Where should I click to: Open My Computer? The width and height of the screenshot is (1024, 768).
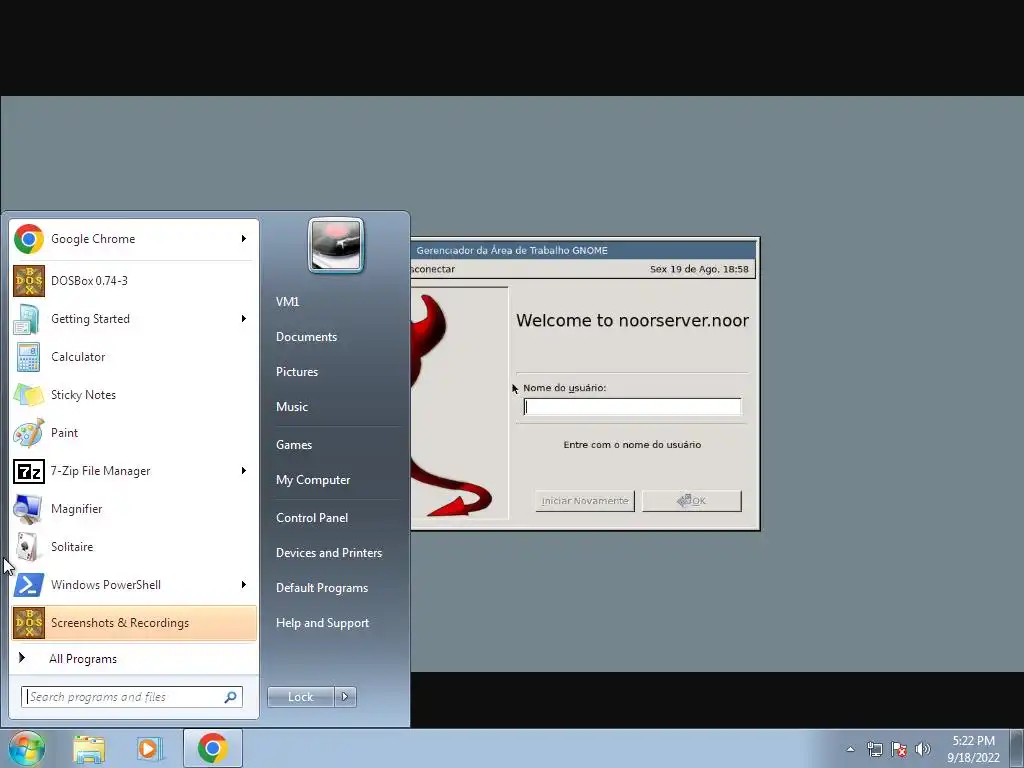313,480
